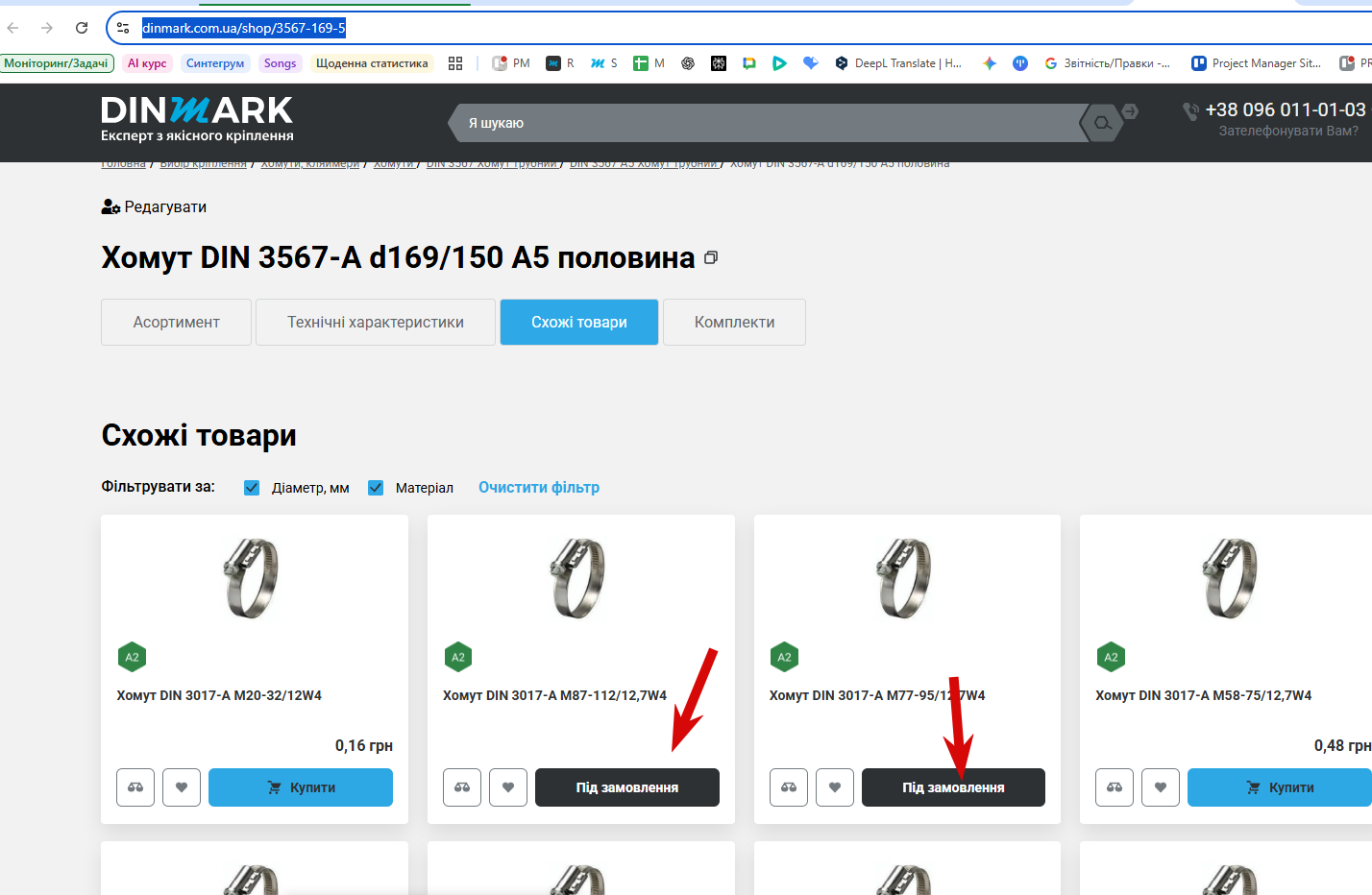Favorite the Хомут M77-95 heart icon
The width and height of the screenshot is (1372, 895).
(x=835, y=787)
